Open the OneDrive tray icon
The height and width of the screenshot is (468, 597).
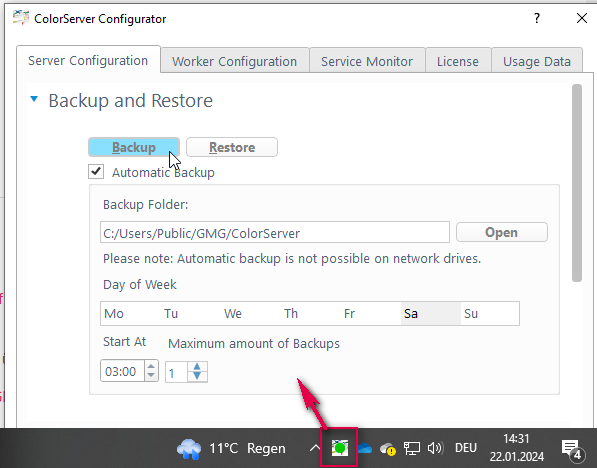tap(364, 448)
